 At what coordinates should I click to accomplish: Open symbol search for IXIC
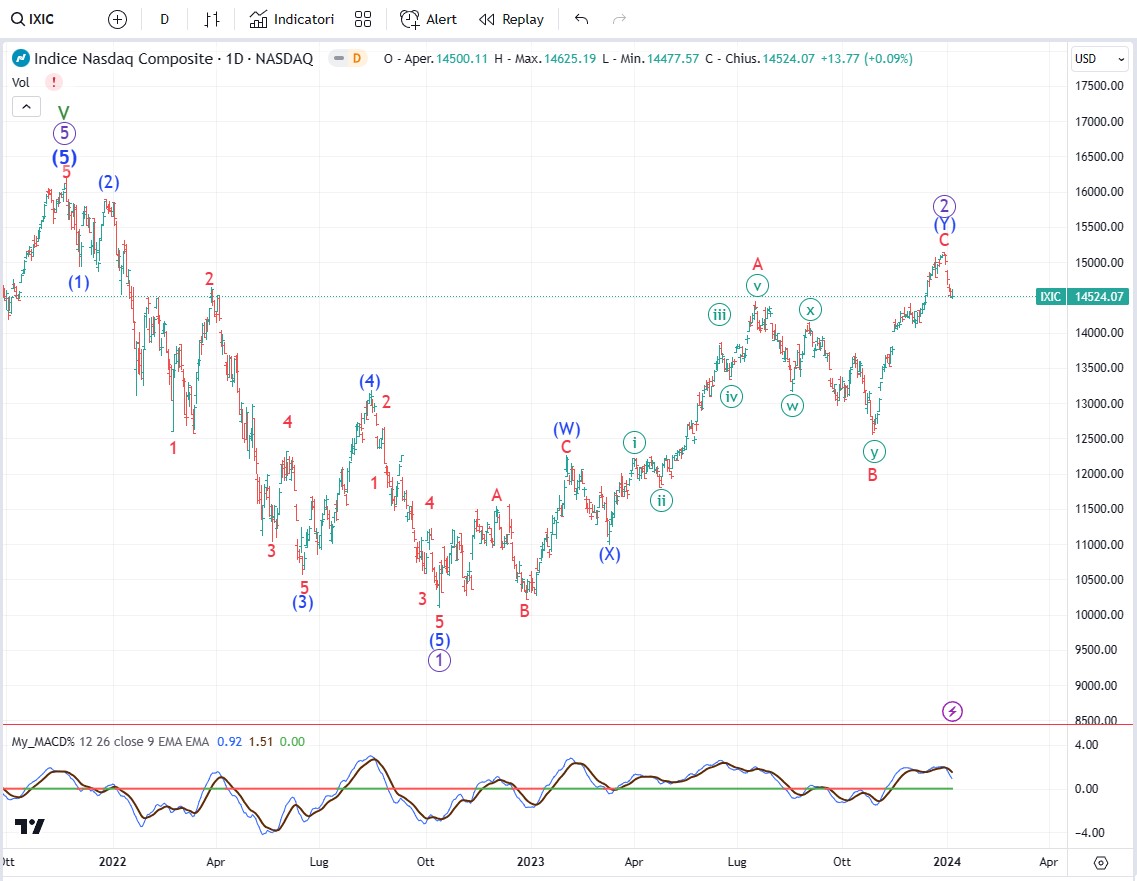(33, 19)
